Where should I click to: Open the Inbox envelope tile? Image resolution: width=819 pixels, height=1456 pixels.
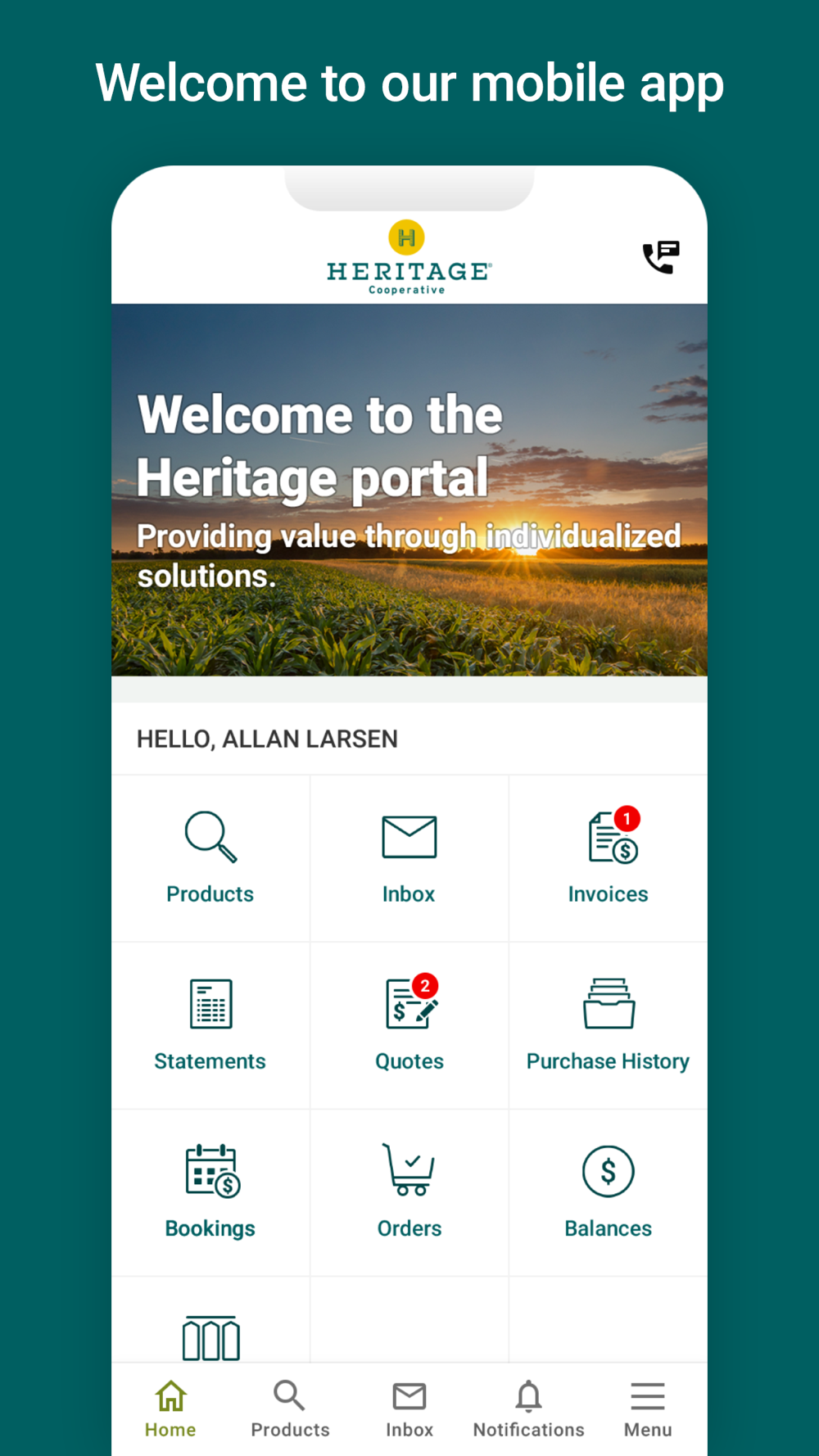[409, 858]
